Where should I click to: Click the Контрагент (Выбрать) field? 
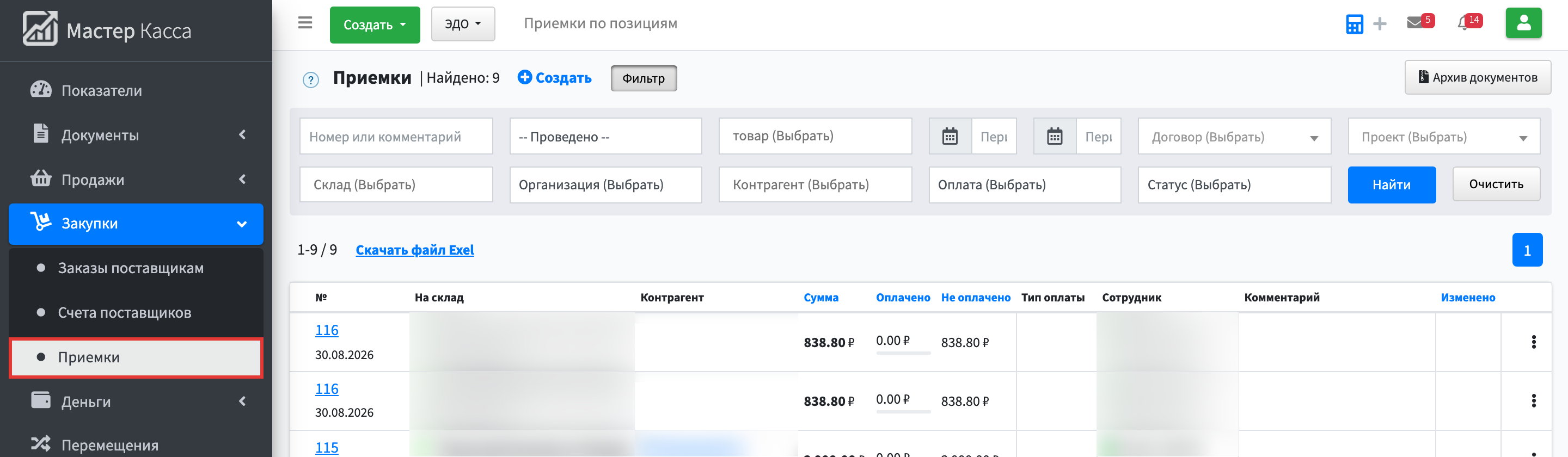coord(814,184)
